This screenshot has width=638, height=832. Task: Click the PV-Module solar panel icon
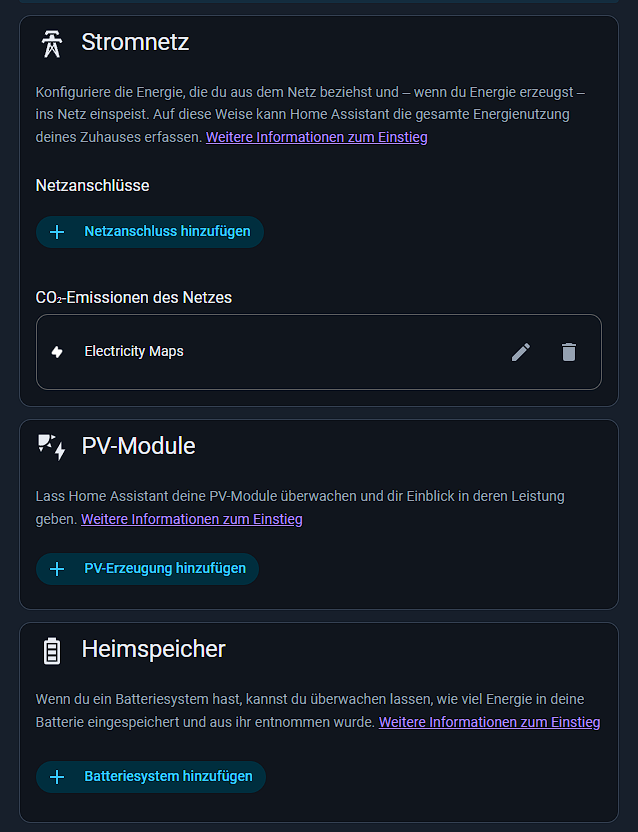51,447
